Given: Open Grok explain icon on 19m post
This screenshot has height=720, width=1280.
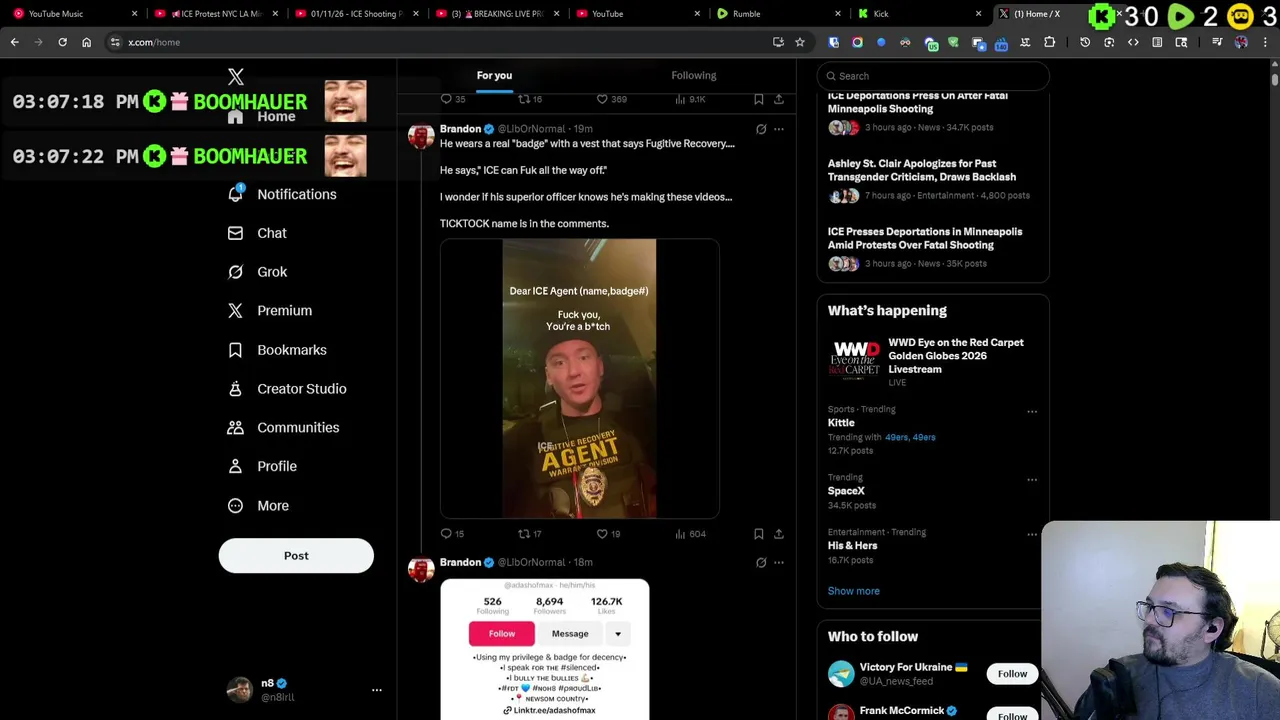Looking at the screenshot, I should point(761,129).
